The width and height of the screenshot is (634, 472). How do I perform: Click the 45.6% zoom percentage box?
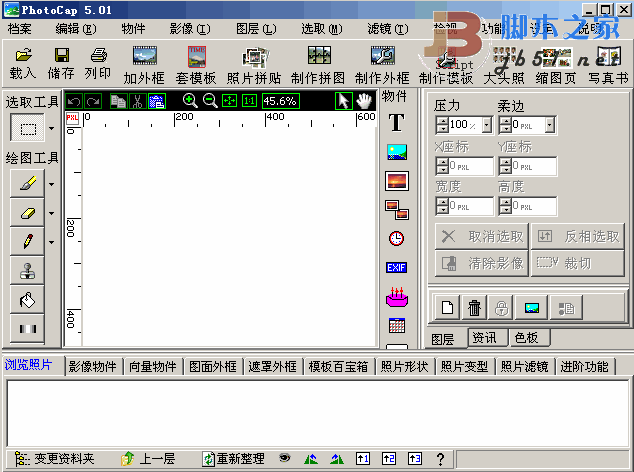click(x=281, y=101)
